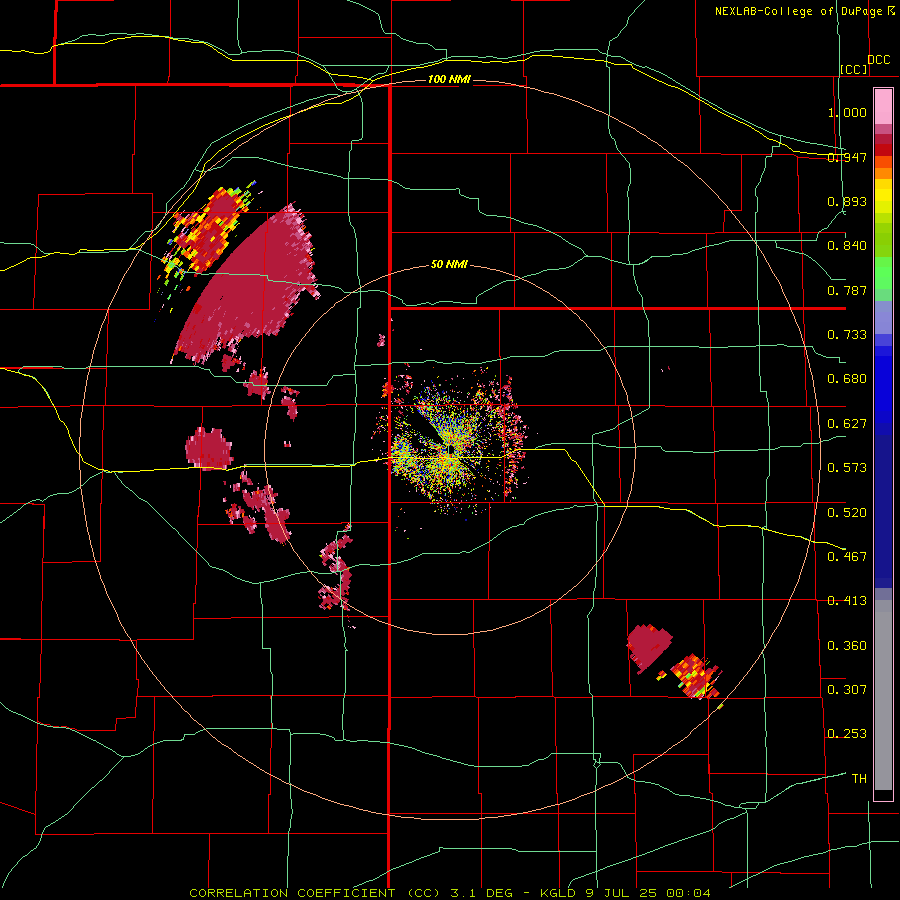Click the 100 NMI range ring label

[449, 79]
